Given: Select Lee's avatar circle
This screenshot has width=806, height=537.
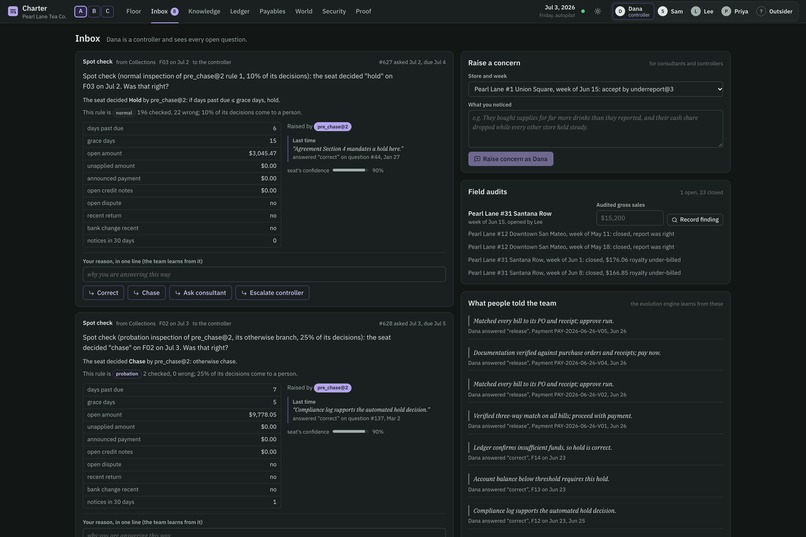Looking at the screenshot, I should pos(695,11).
